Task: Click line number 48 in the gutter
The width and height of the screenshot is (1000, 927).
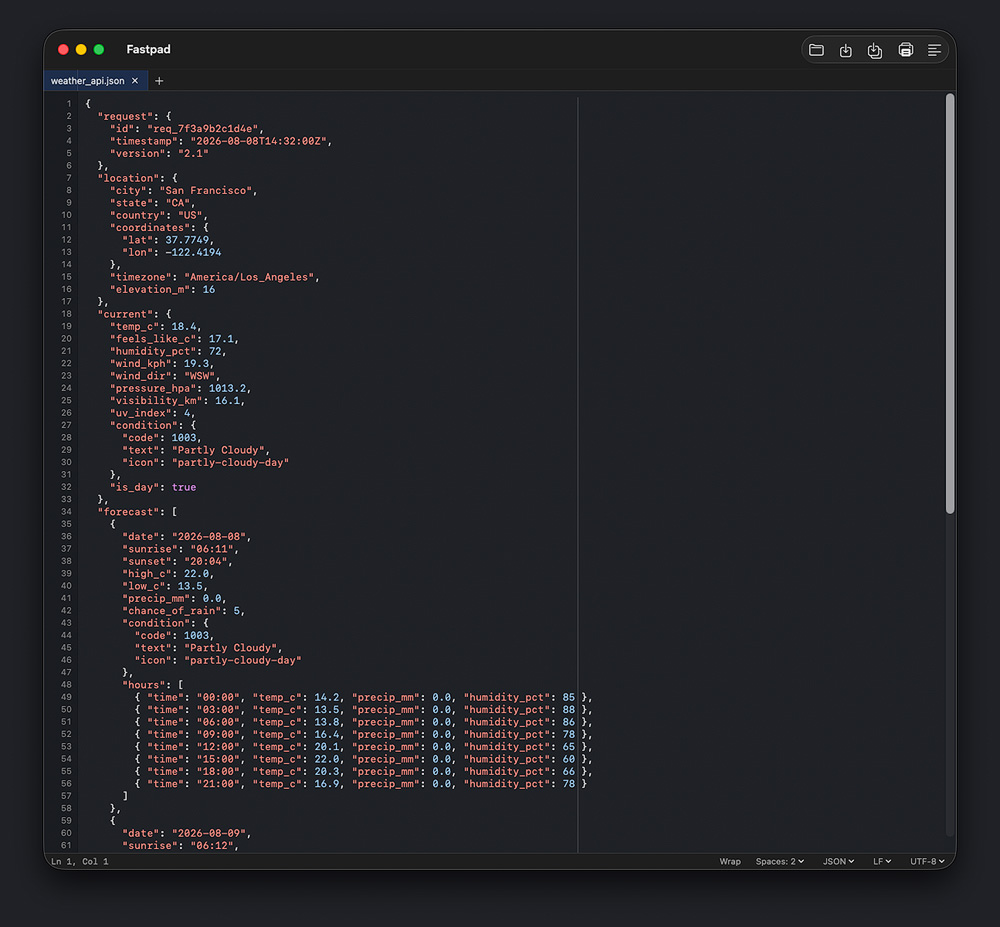Action: tap(66, 685)
